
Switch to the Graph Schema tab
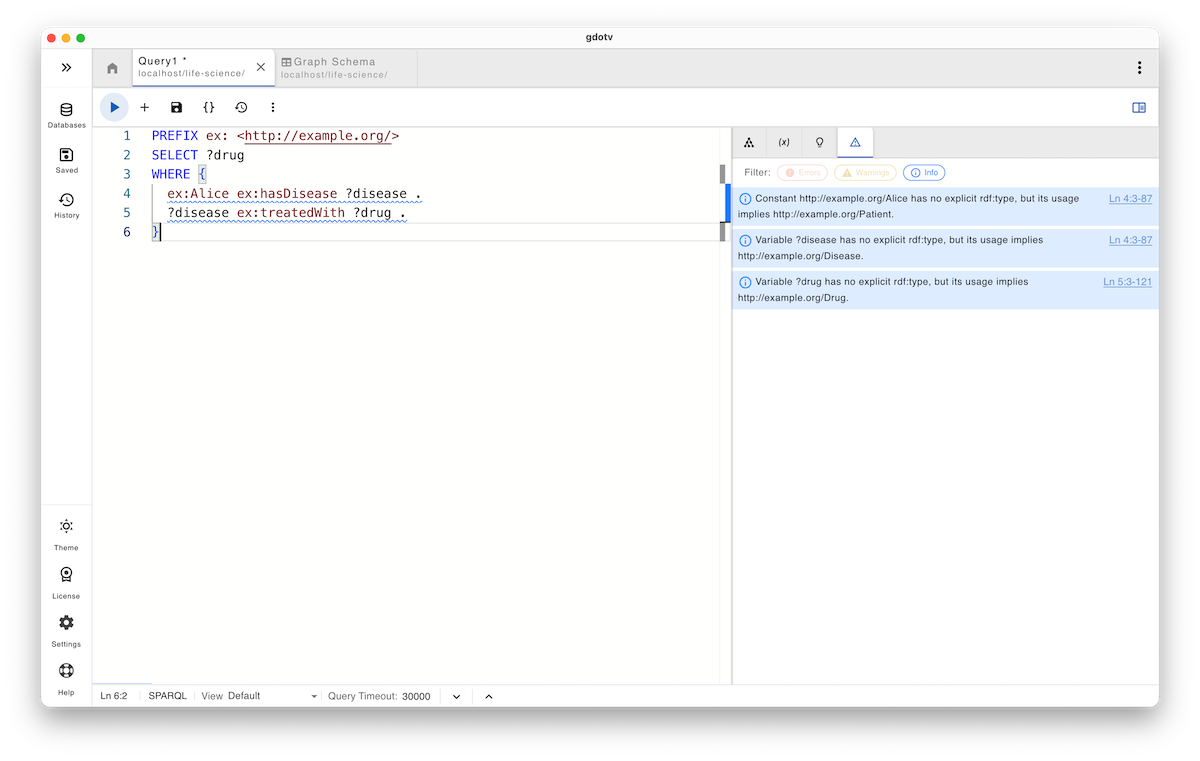pyautogui.click(x=330, y=67)
